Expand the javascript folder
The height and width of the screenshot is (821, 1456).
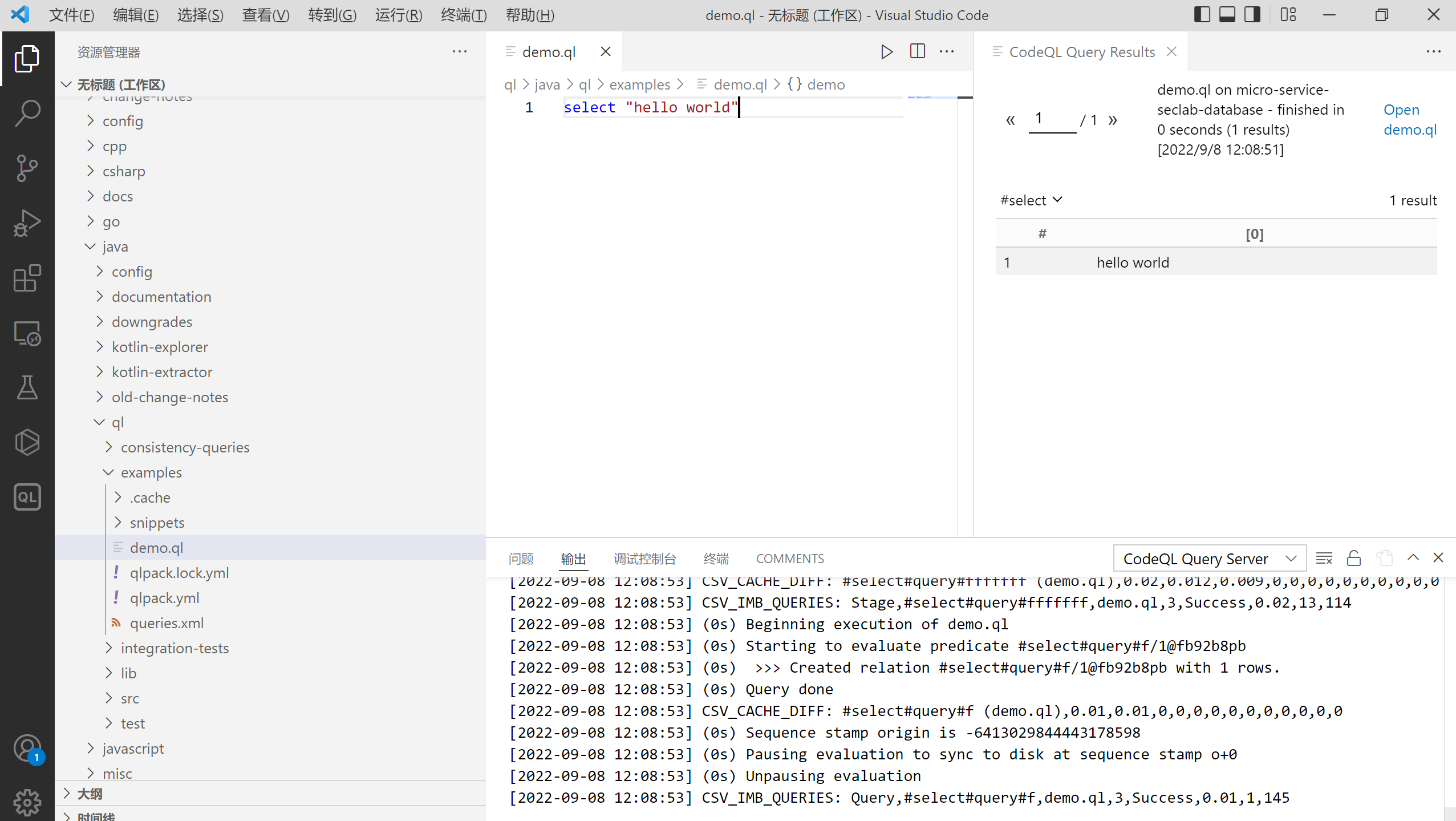point(90,749)
